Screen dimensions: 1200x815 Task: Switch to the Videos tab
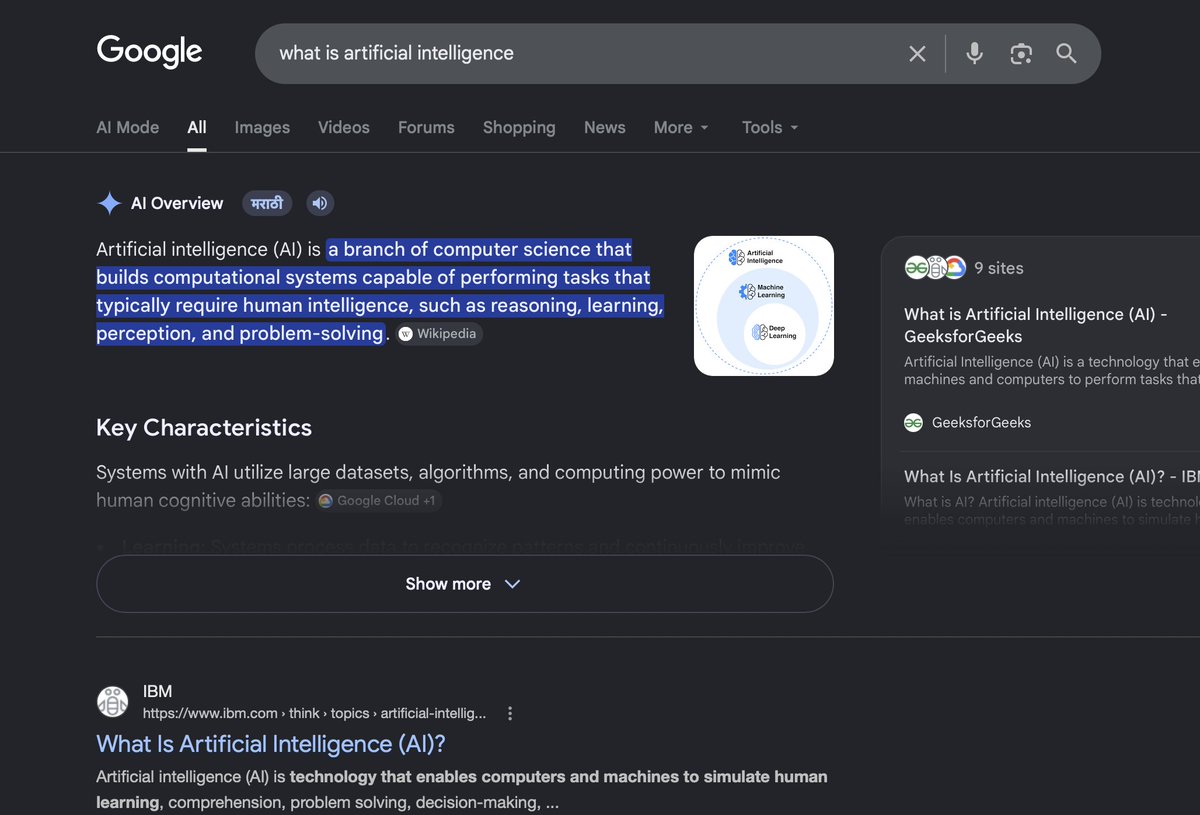pos(344,127)
